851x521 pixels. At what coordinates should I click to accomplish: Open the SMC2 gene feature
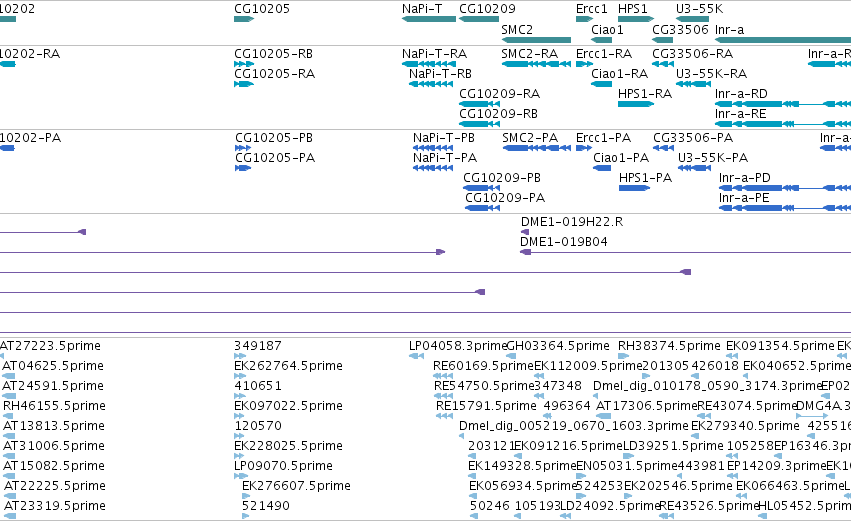pyautogui.click(x=536, y=40)
